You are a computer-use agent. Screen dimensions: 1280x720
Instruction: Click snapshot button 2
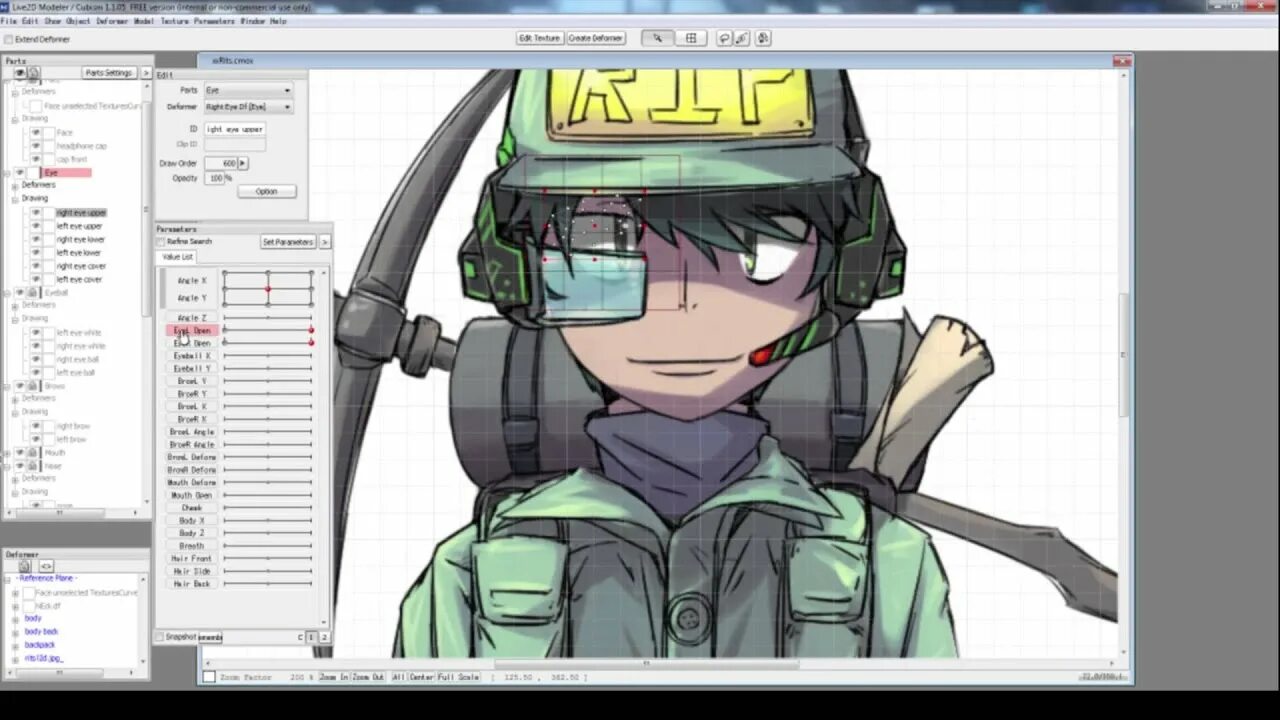(x=323, y=637)
